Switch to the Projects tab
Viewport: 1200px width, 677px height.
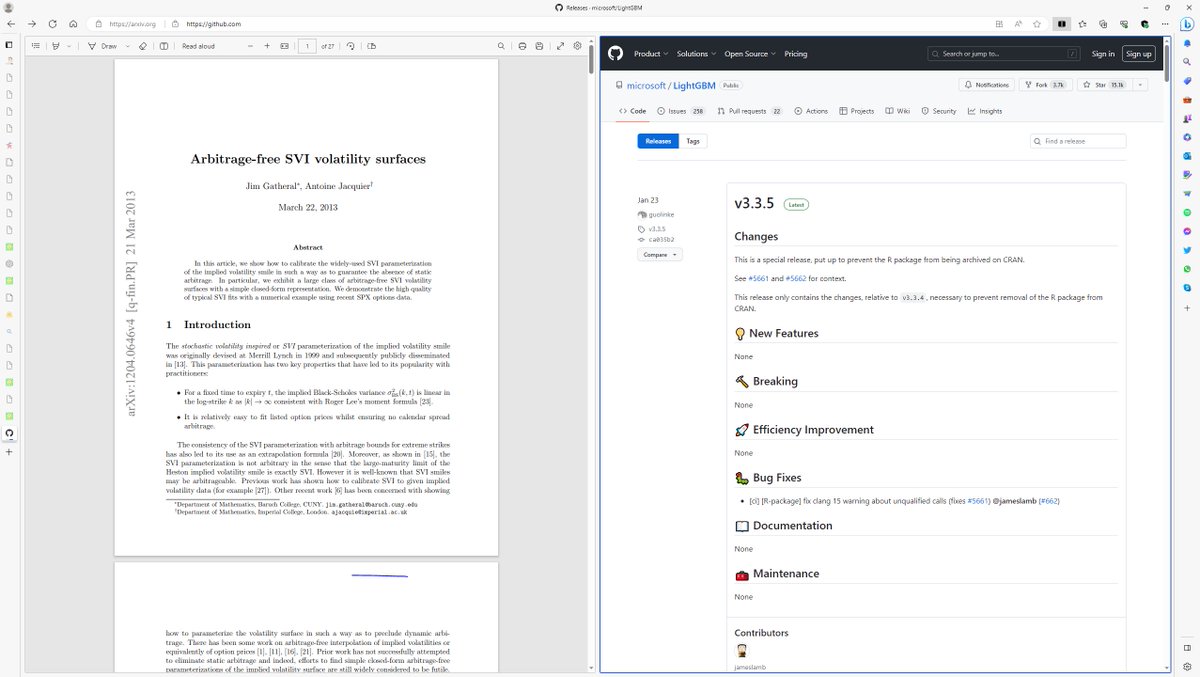tap(857, 111)
